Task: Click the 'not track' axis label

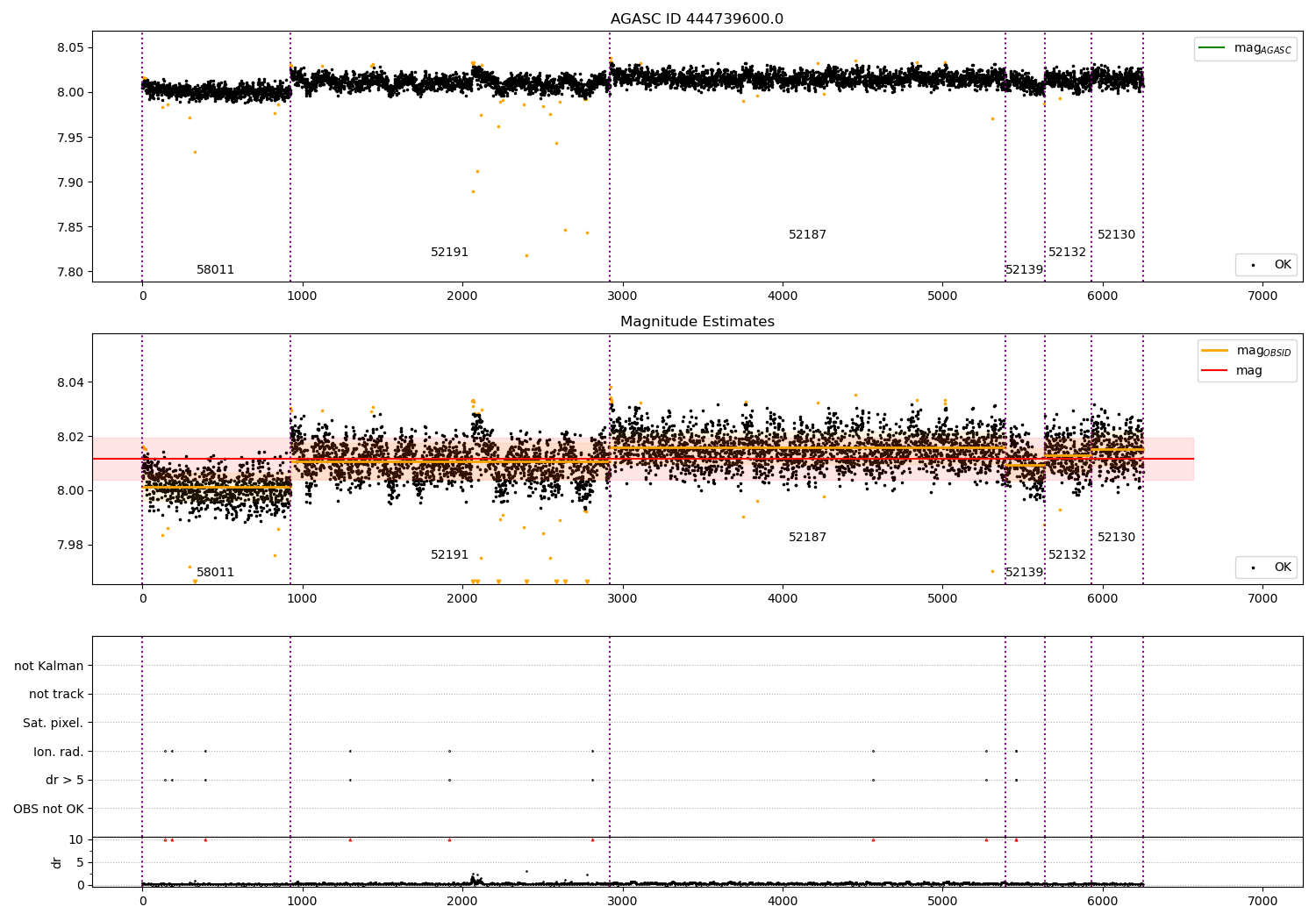Action: coord(56,695)
